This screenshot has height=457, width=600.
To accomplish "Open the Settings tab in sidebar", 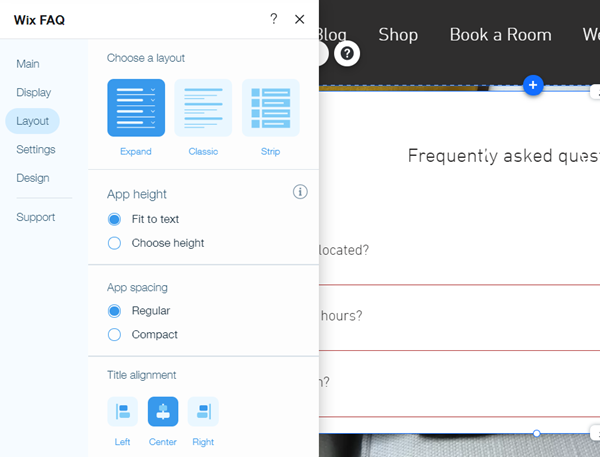I will tap(36, 149).
